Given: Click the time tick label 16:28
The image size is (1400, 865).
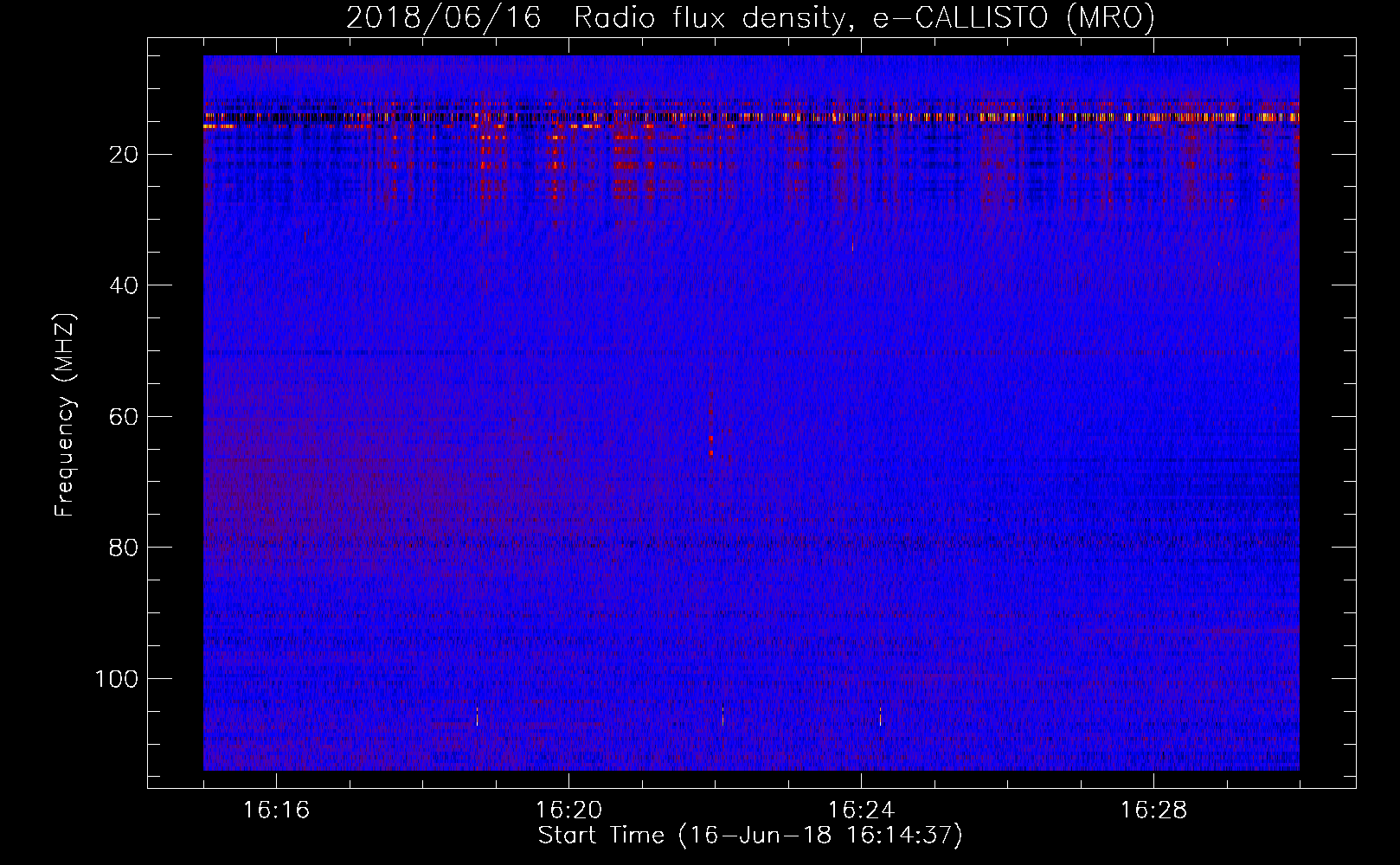Looking at the screenshot, I should tap(1153, 810).
